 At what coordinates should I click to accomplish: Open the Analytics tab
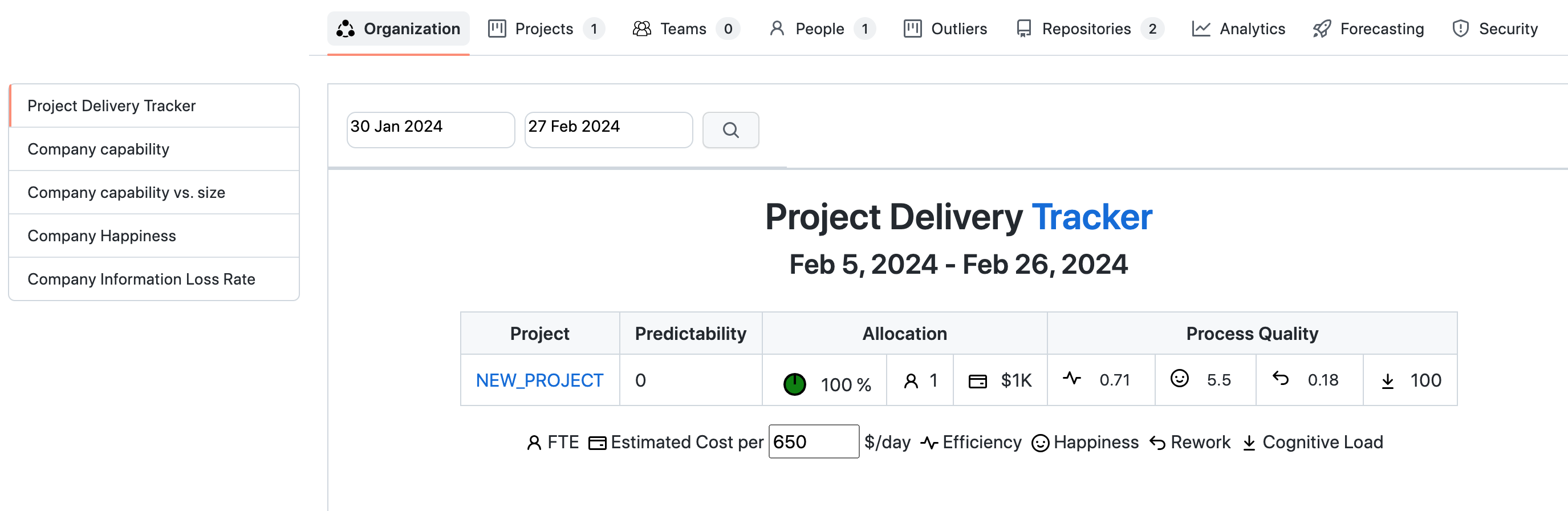[1238, 29]
